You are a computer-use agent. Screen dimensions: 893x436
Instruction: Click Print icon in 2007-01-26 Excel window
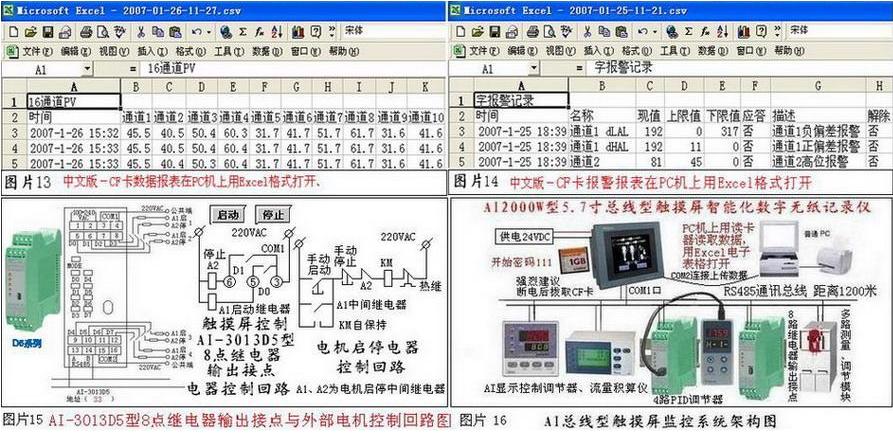[85, 32]
